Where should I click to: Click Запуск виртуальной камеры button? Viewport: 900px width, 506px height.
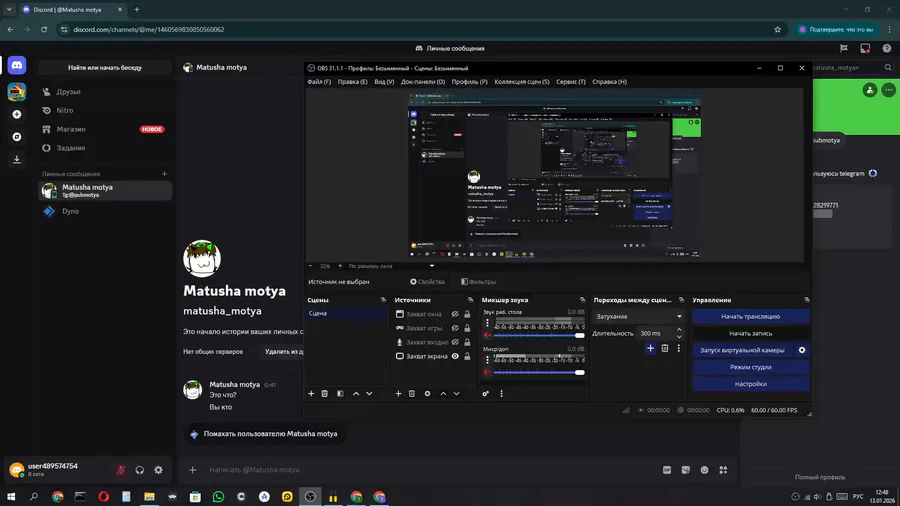[742, 350]
